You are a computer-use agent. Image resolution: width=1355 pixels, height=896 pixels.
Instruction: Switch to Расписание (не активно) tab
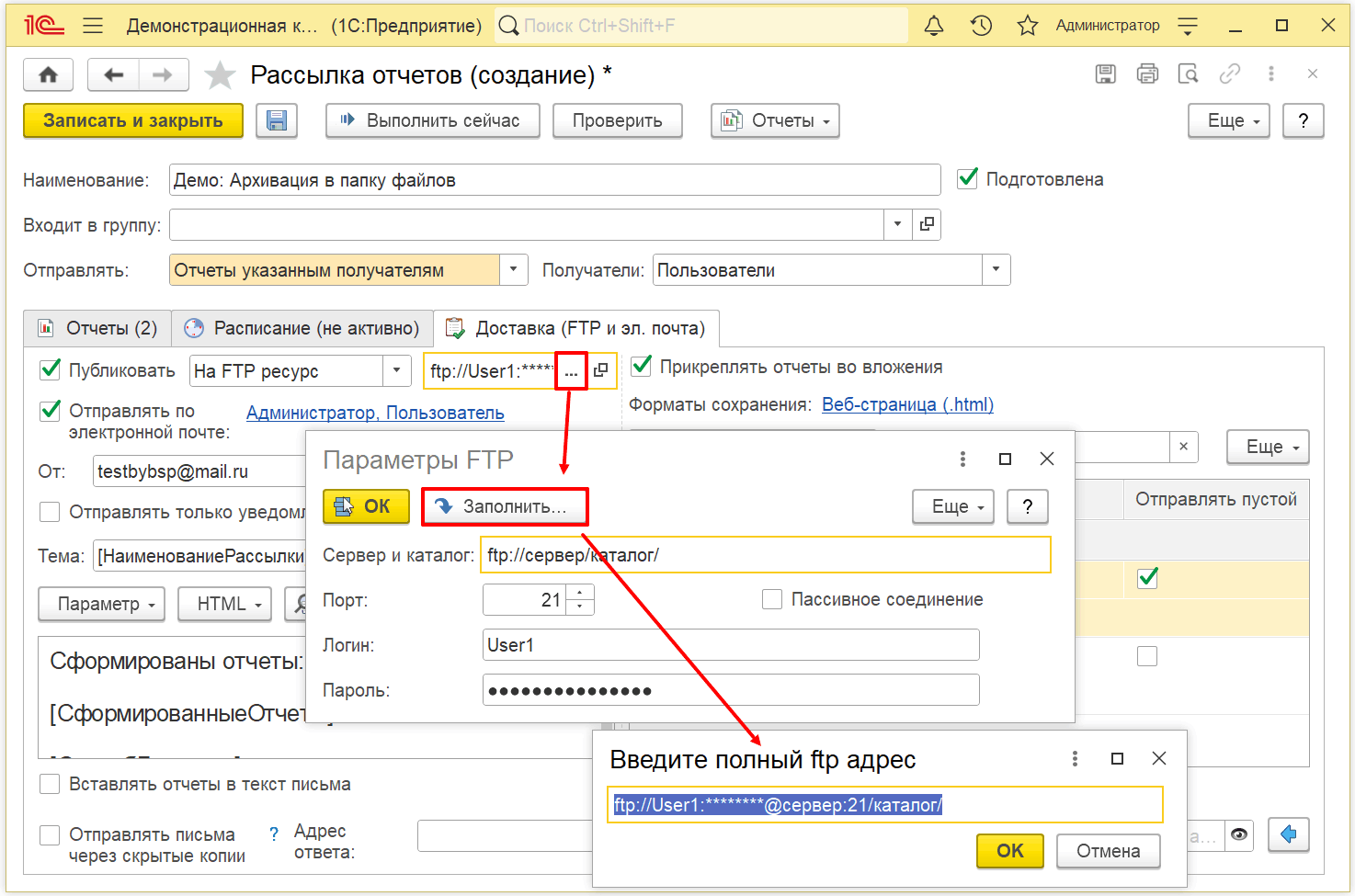click(302, 328)
